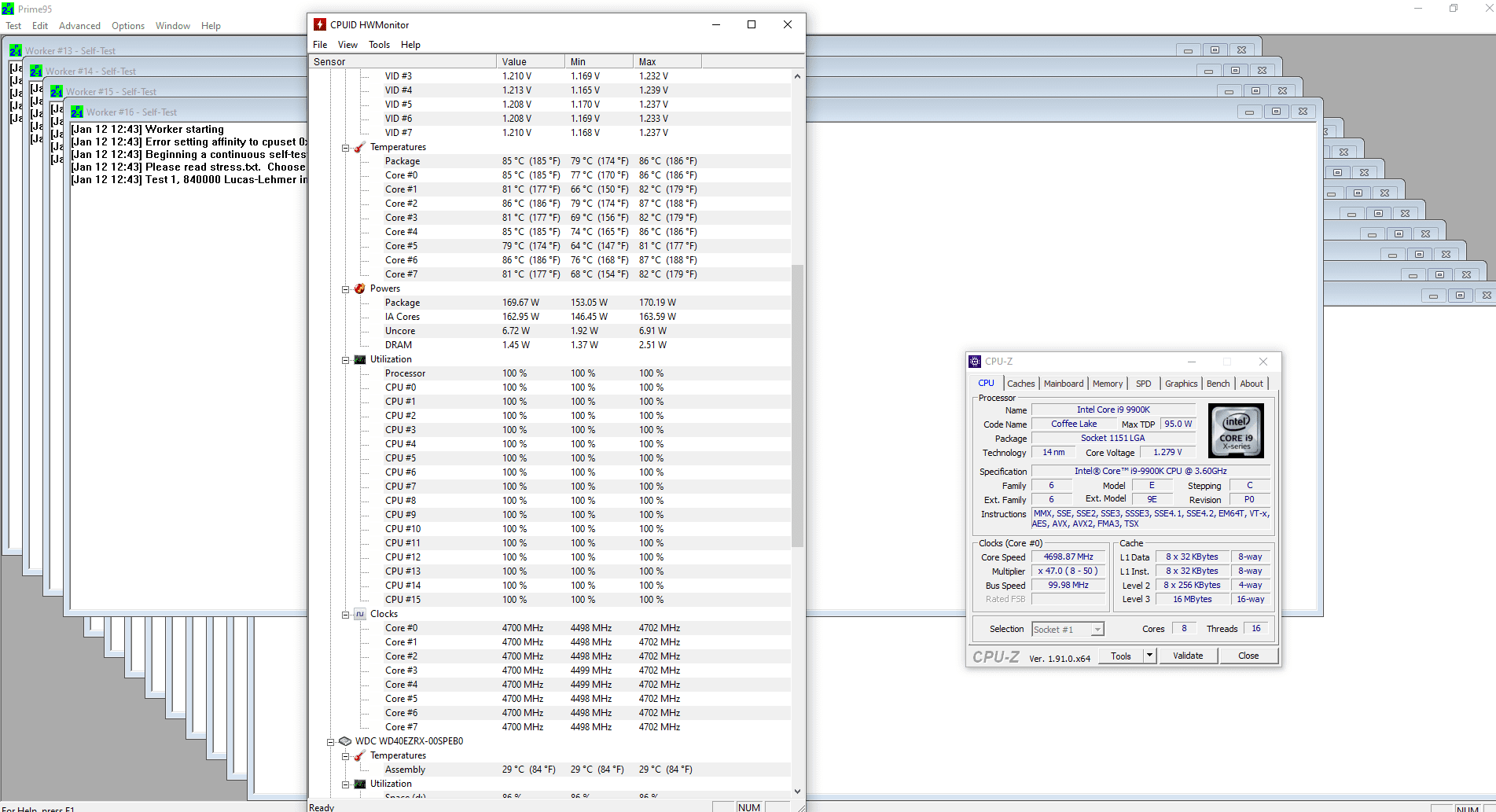Viewport: 1496px width, 812px height.
Task: Collapse the Clocks tree node
Action: pyautogui.click(x=345, y=615)
